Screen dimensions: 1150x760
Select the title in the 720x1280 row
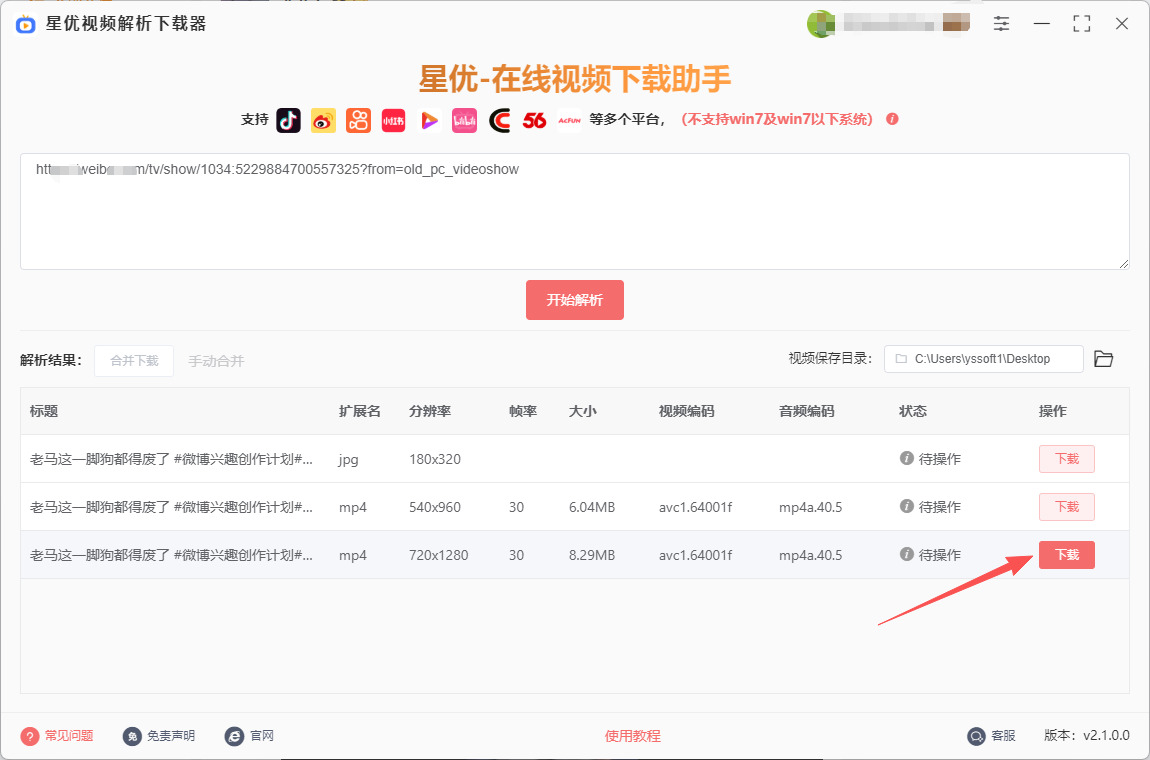coord(172,555)
